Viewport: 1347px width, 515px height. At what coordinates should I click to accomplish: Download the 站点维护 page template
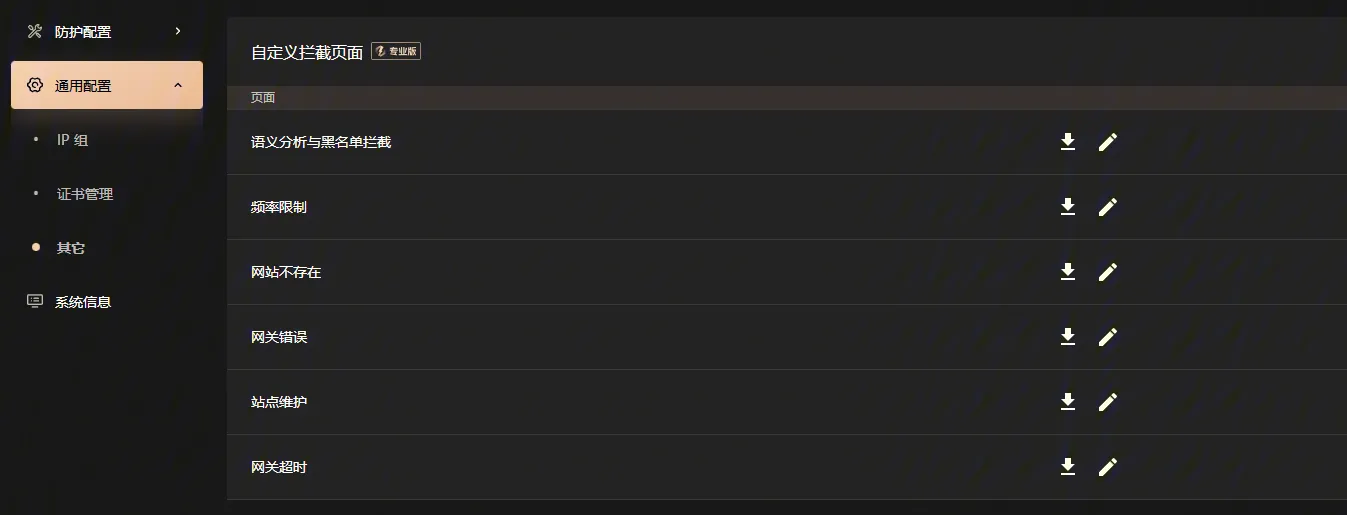click(1068, 402)
